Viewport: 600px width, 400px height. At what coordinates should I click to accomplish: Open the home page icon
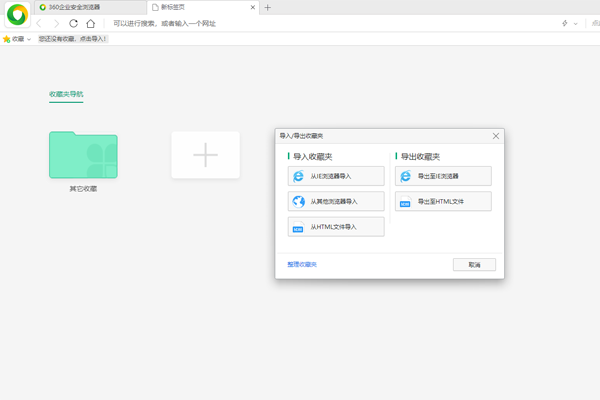pyautogui.click(x=91, y=24)
